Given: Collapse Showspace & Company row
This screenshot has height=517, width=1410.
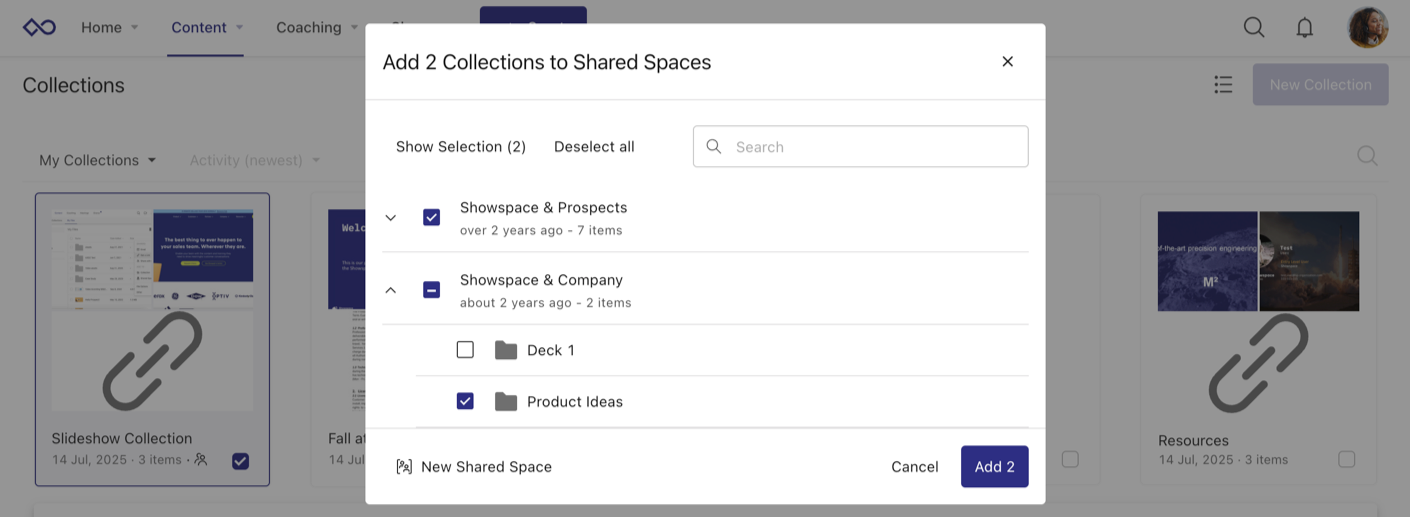Looking at the screenshot, I should (391, 290).
